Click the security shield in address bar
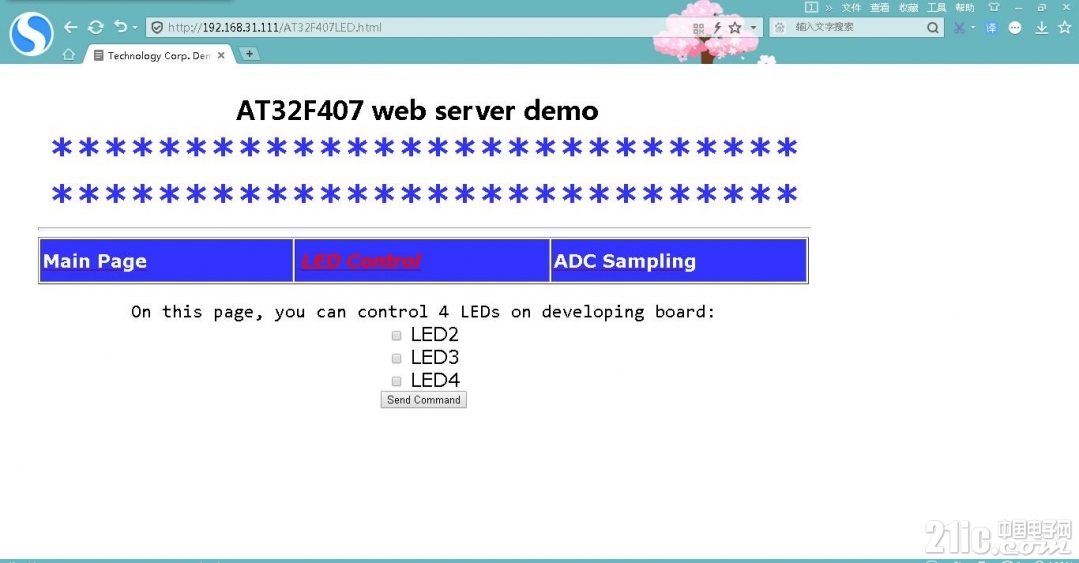1079x563 pixels. point(157,28)
